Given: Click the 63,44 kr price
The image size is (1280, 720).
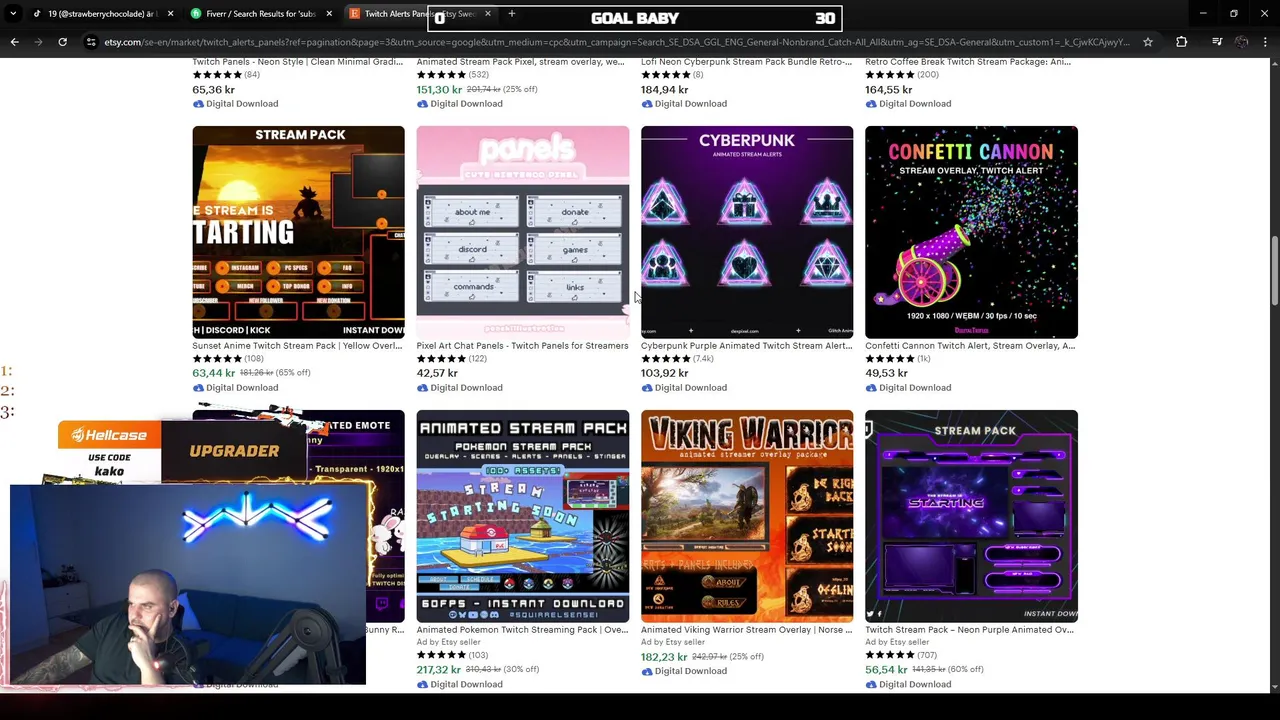Looking at the screenshot, I should [x=213, y=373].
